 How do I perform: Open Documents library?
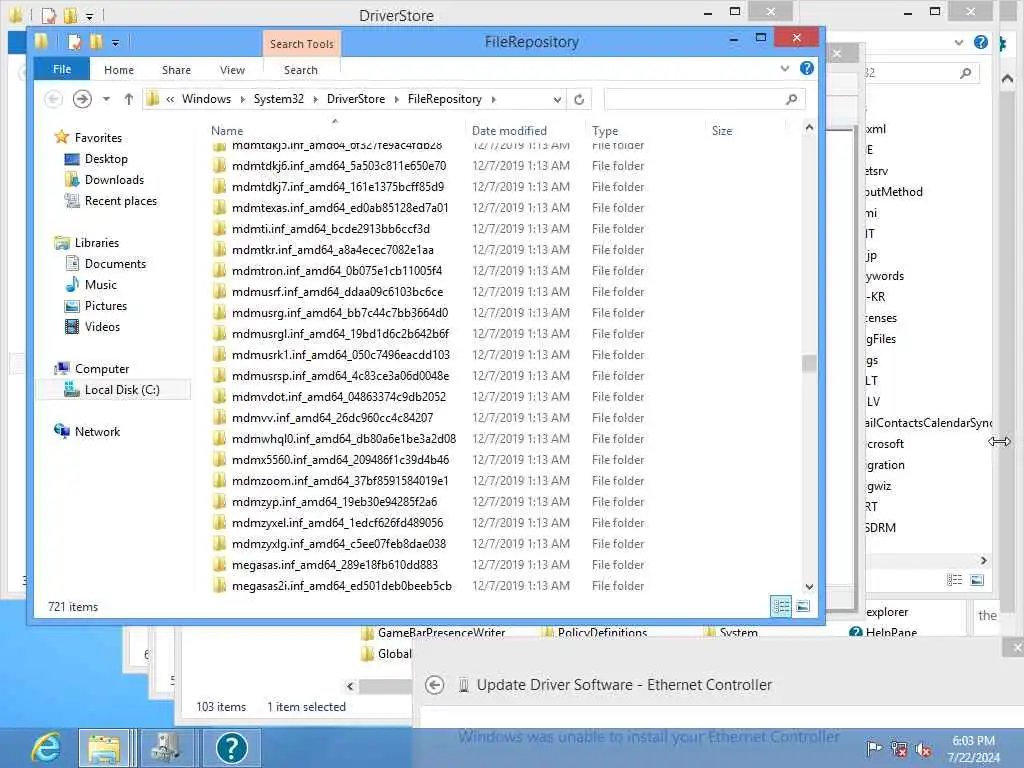[x=115, y=263]
